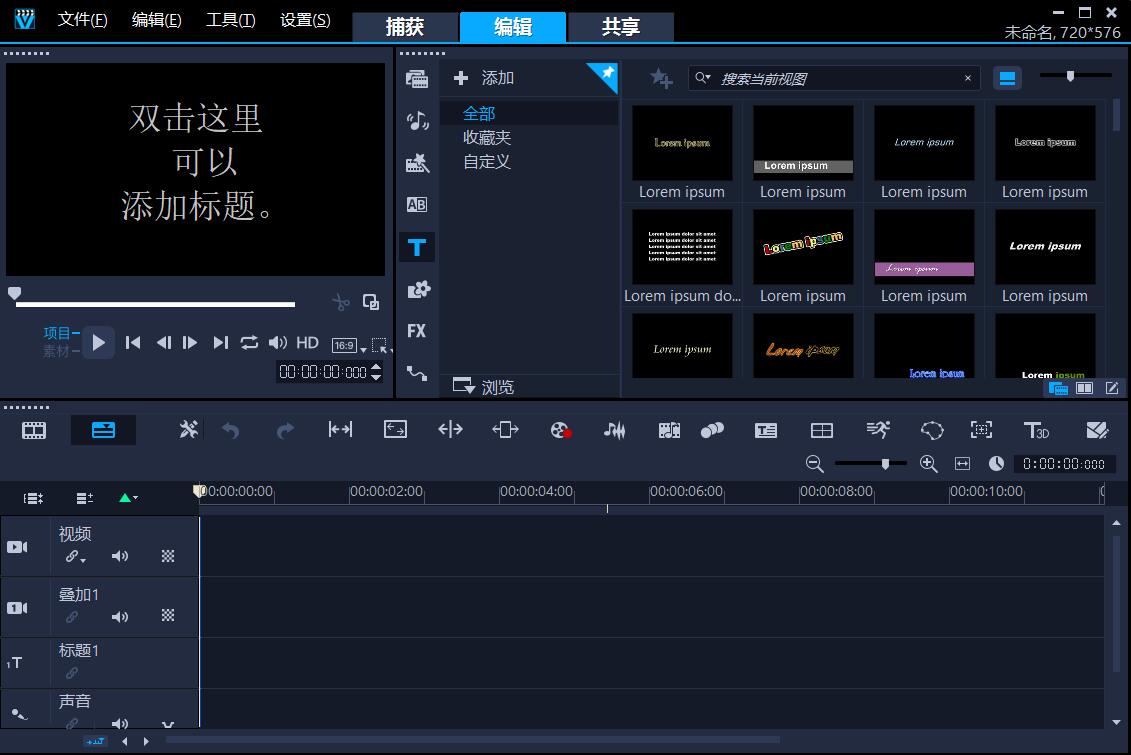Mute the 视频 track audio

pos(120,557)
